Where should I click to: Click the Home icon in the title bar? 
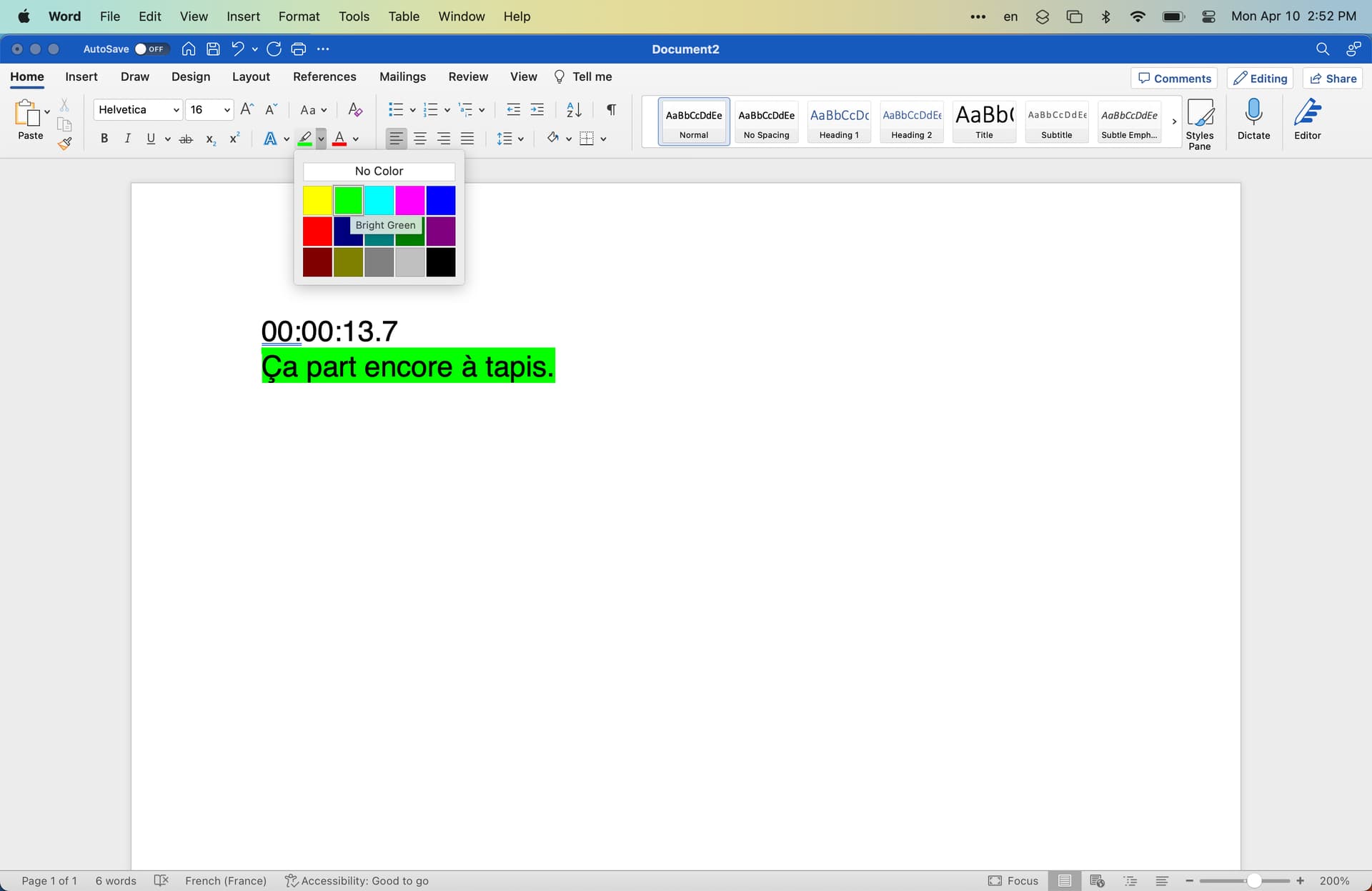click(189, 49)
